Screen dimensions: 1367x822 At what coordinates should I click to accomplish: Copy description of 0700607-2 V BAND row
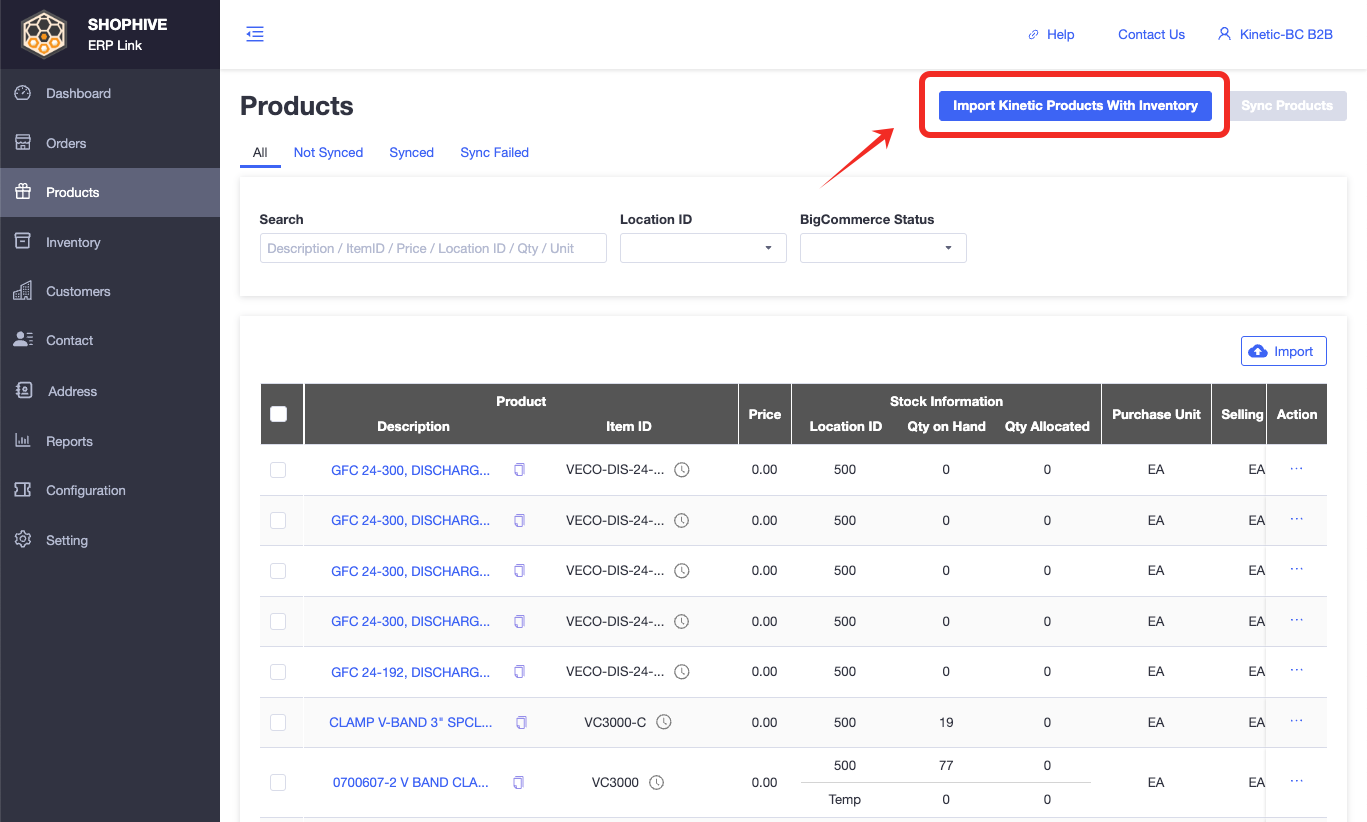pyautogui.click(x=518, y=782)
